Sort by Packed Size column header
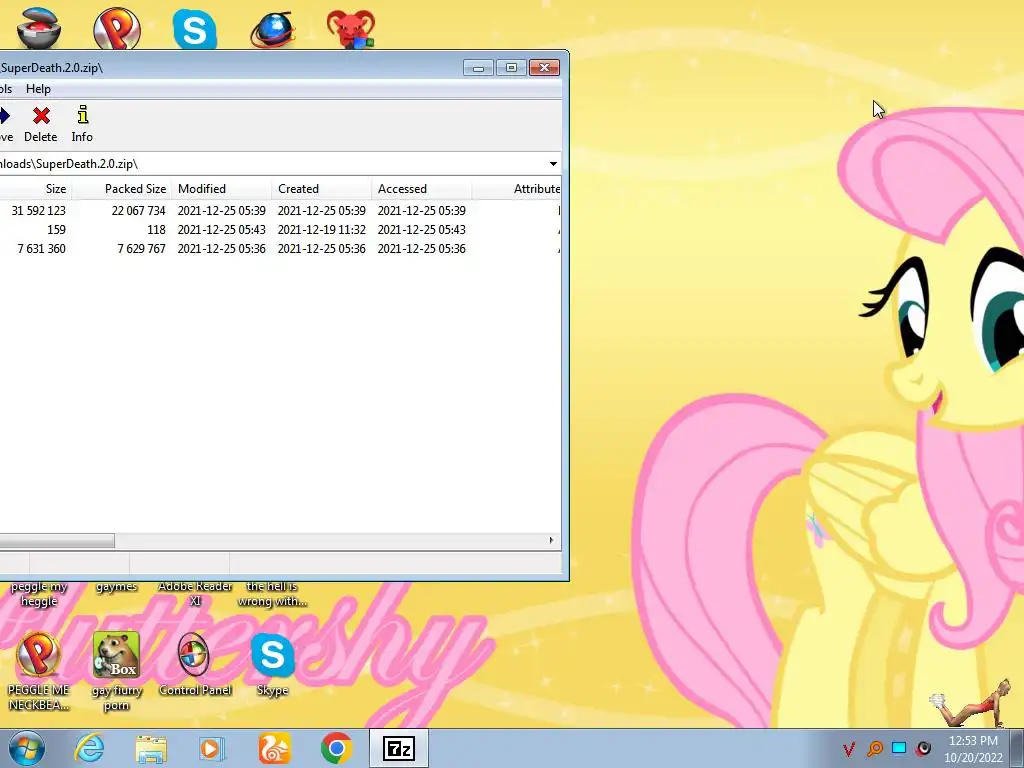 pos(121,189)
